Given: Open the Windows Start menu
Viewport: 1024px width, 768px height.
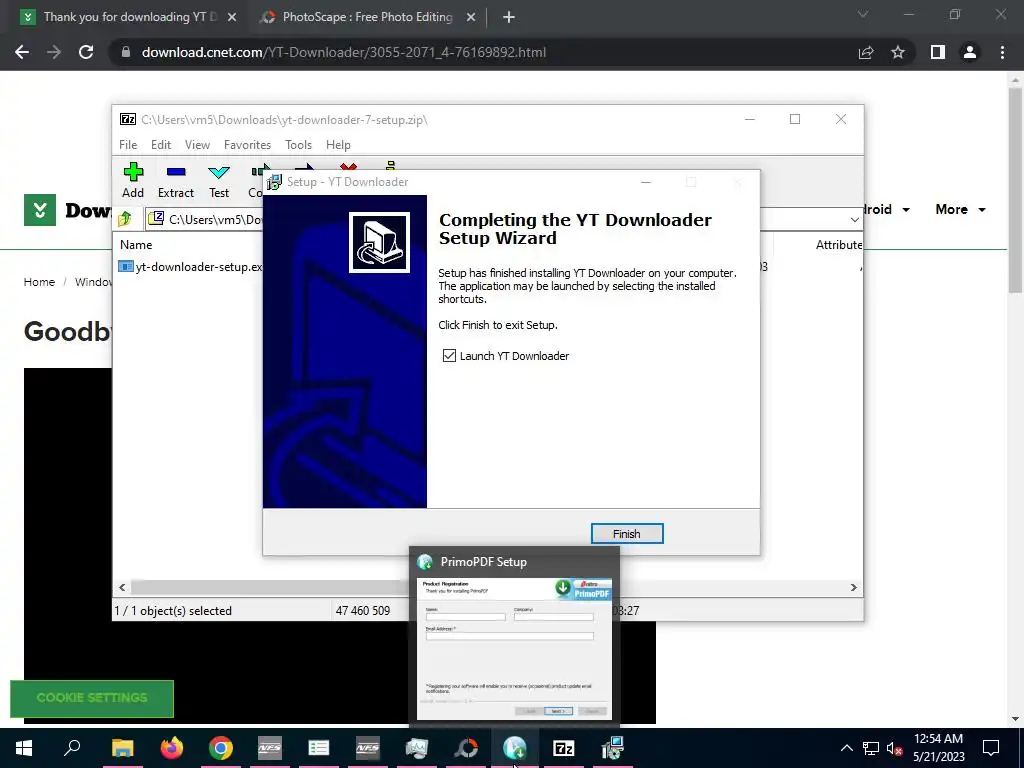Looking at the screenshot, I should (24, 748).
